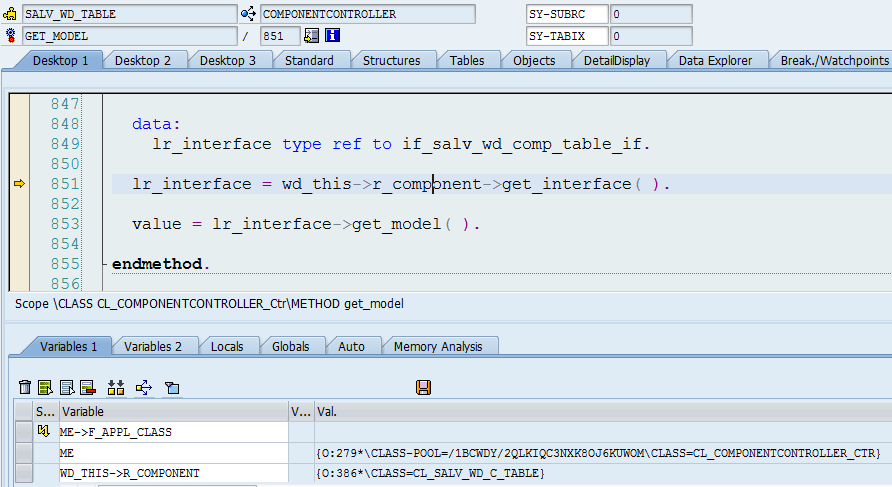Open the Locals variables tab
The width and height of the screenshot is (892, 487).
tap(227, 346)
